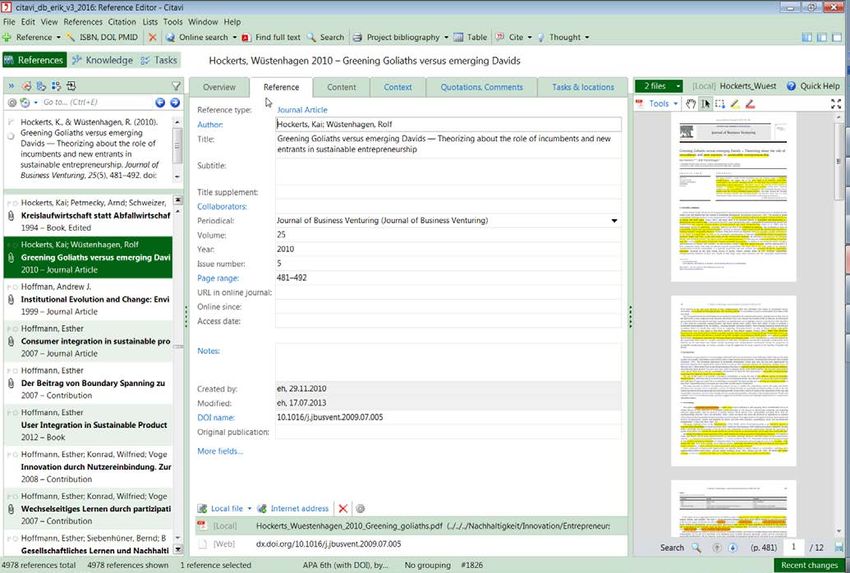
Task: Open the Cite dropdown arrow
Action: click(x=530, y=37)
